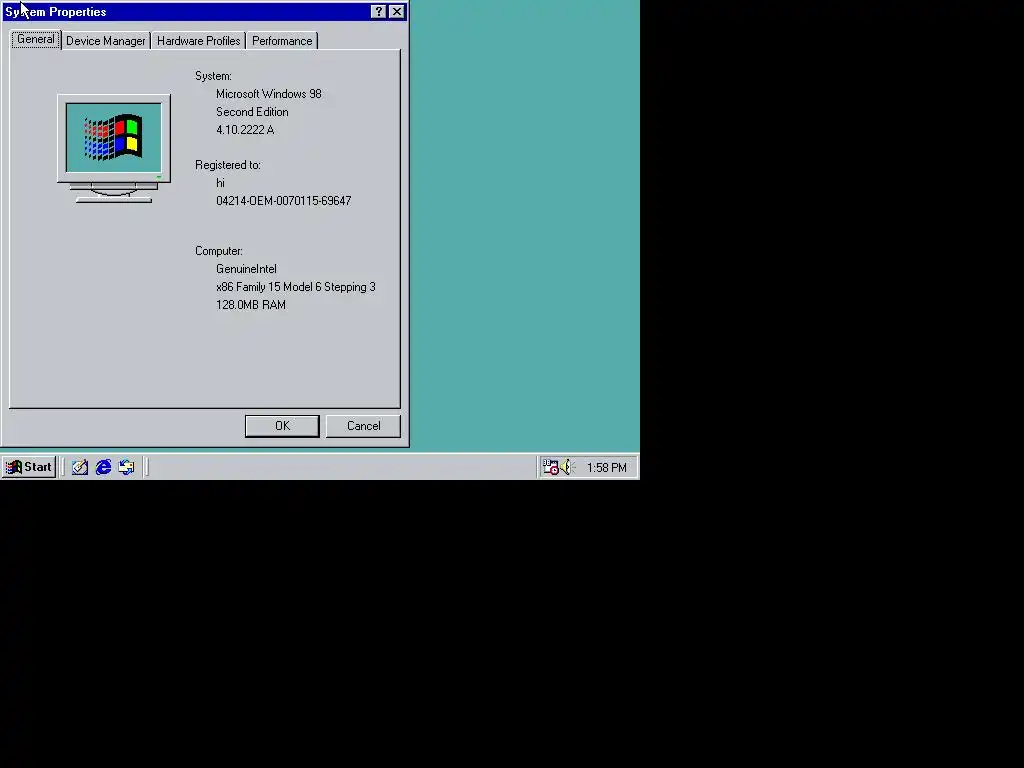Open the Hardware Profiles tab
Screen dimensions: 1024x768
(x=199, y=40)
